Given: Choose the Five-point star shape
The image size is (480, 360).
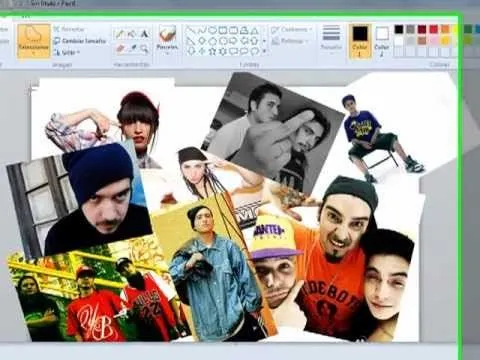Looking at the screenshot, I should tap(212, 52).
